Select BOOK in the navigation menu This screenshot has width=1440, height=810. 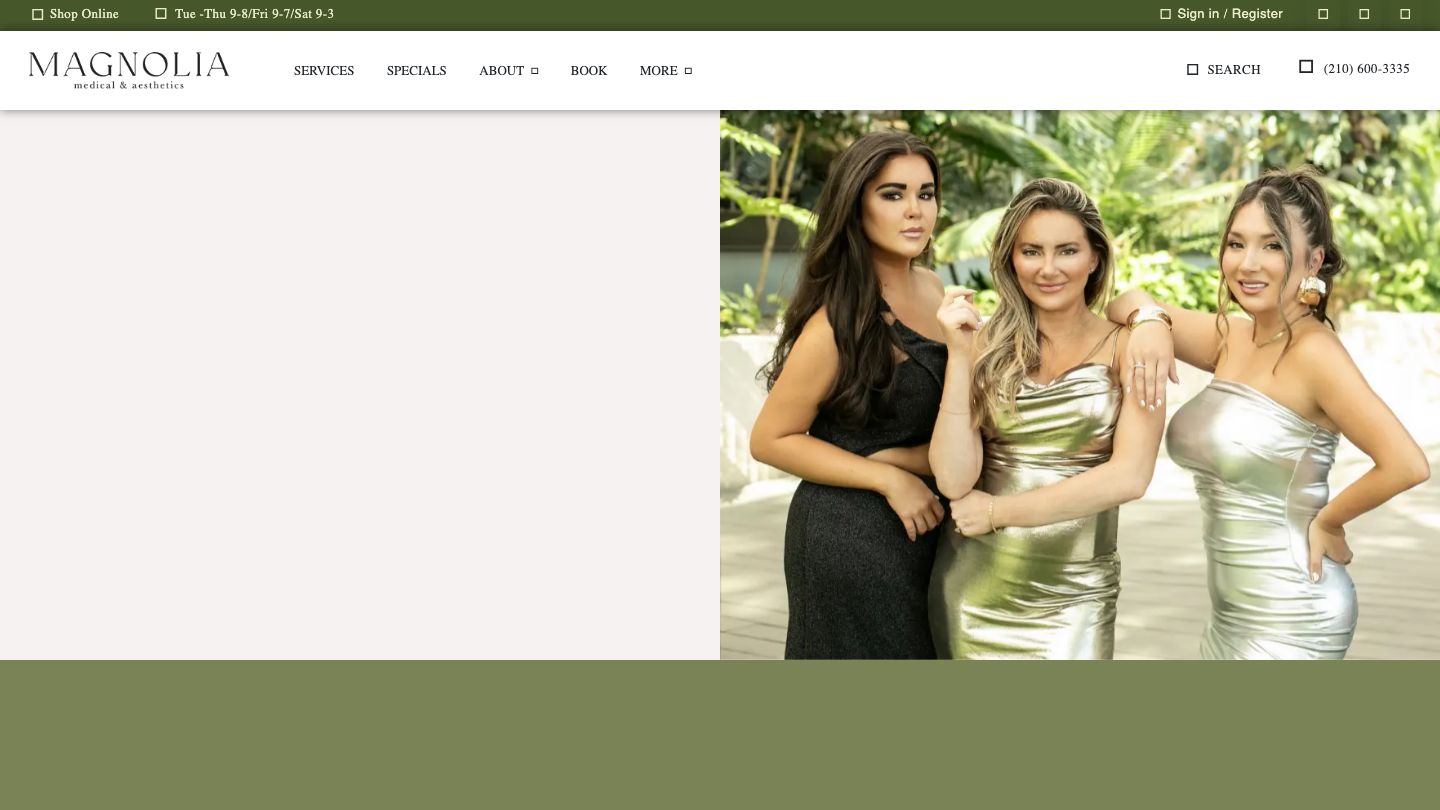[x=589, y=71]
